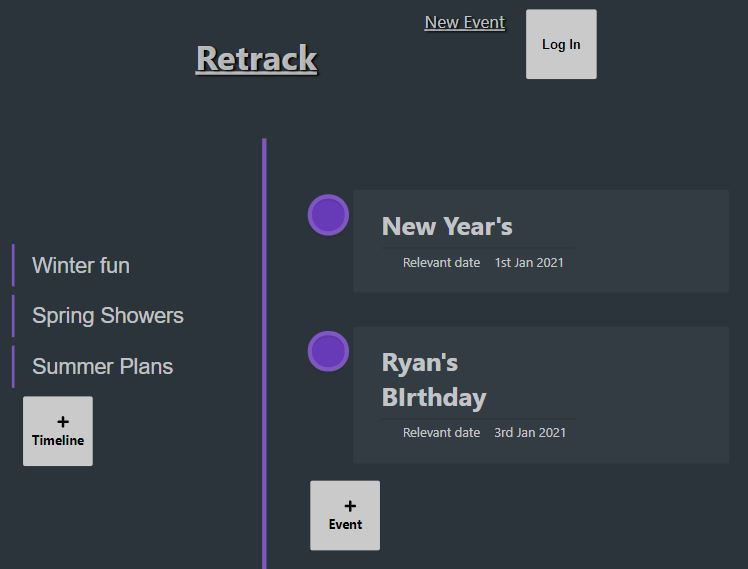Click Relevant date label under New Year's
Viewport: 748px width, 569px height.
[441, 262]
